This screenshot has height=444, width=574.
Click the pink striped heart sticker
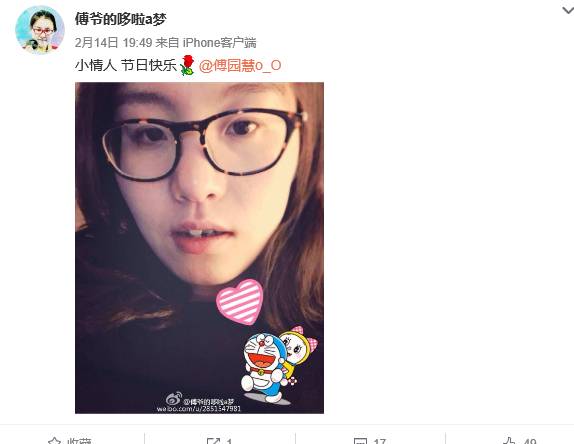(240, 302)
